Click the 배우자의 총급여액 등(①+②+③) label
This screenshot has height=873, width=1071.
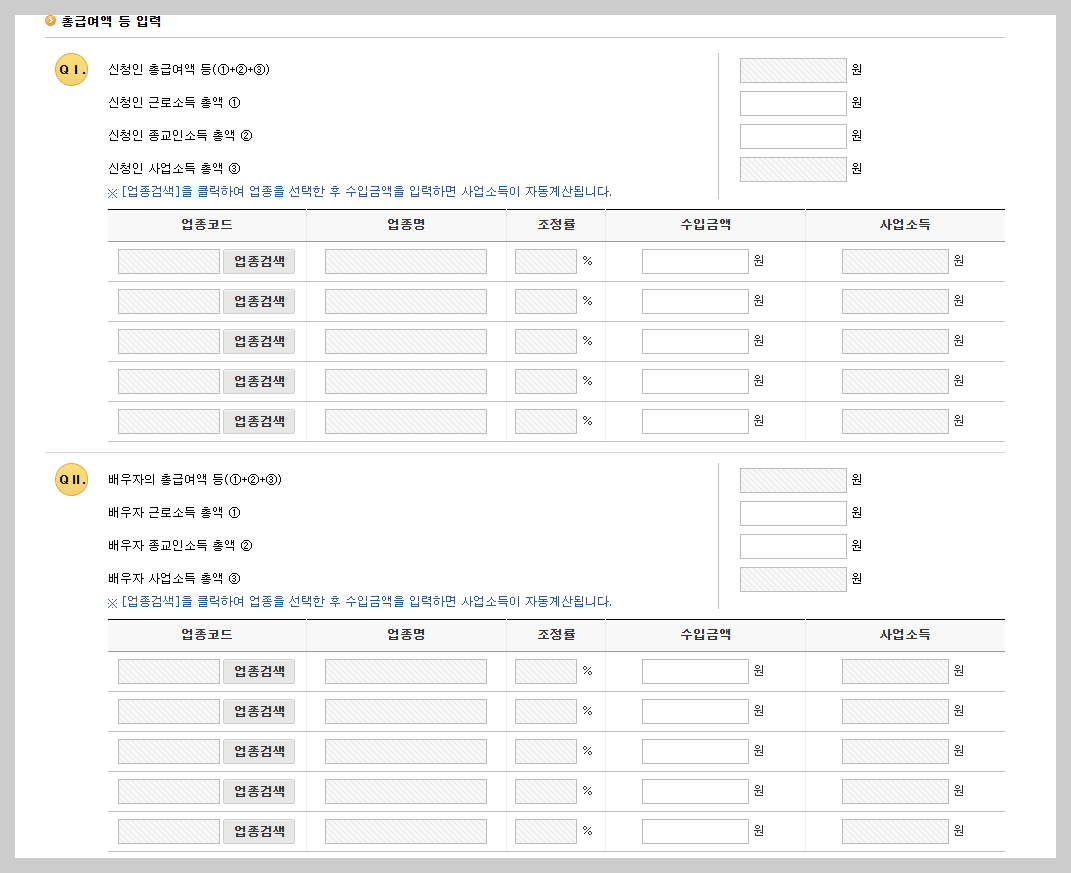pyautogui.click(x=195, y=480)
